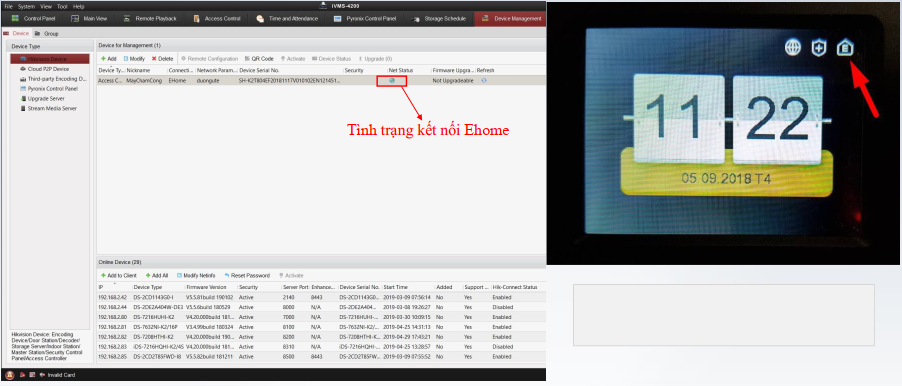Image resolution: width=902 pixels, height=386 pixels.
Task: Click the Modify Netinfo icon
Action: click(x=179, y=276)
